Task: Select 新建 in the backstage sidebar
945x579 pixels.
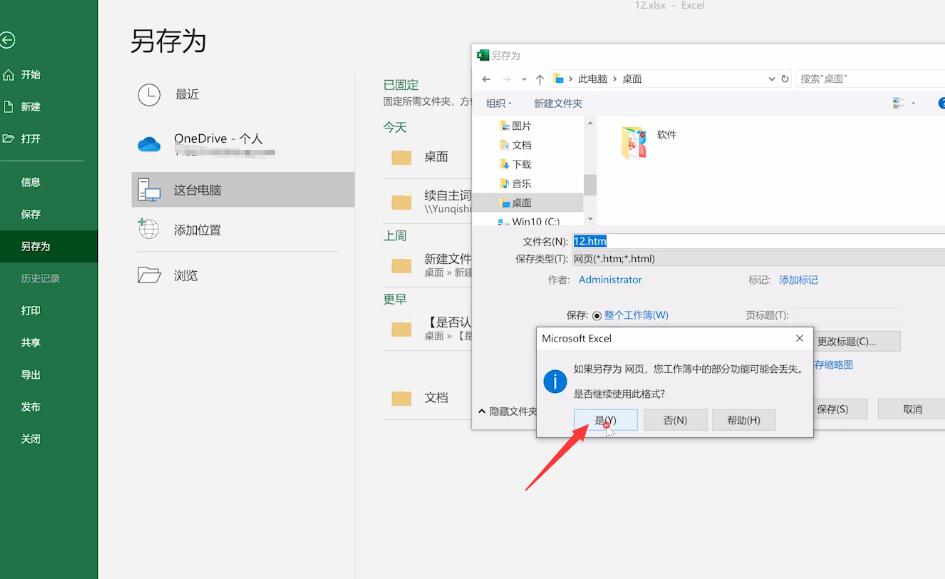Action: [x=30, y=107]
